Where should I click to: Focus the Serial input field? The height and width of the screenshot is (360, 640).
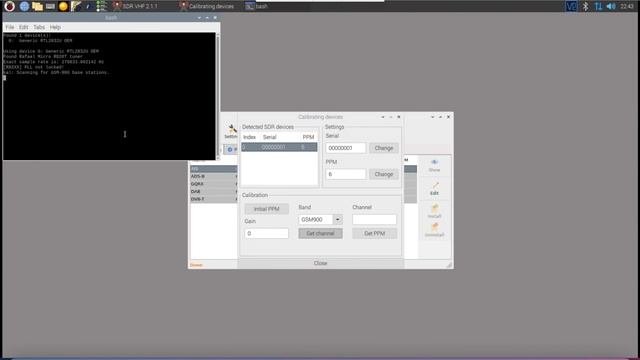tap(346, 148)
